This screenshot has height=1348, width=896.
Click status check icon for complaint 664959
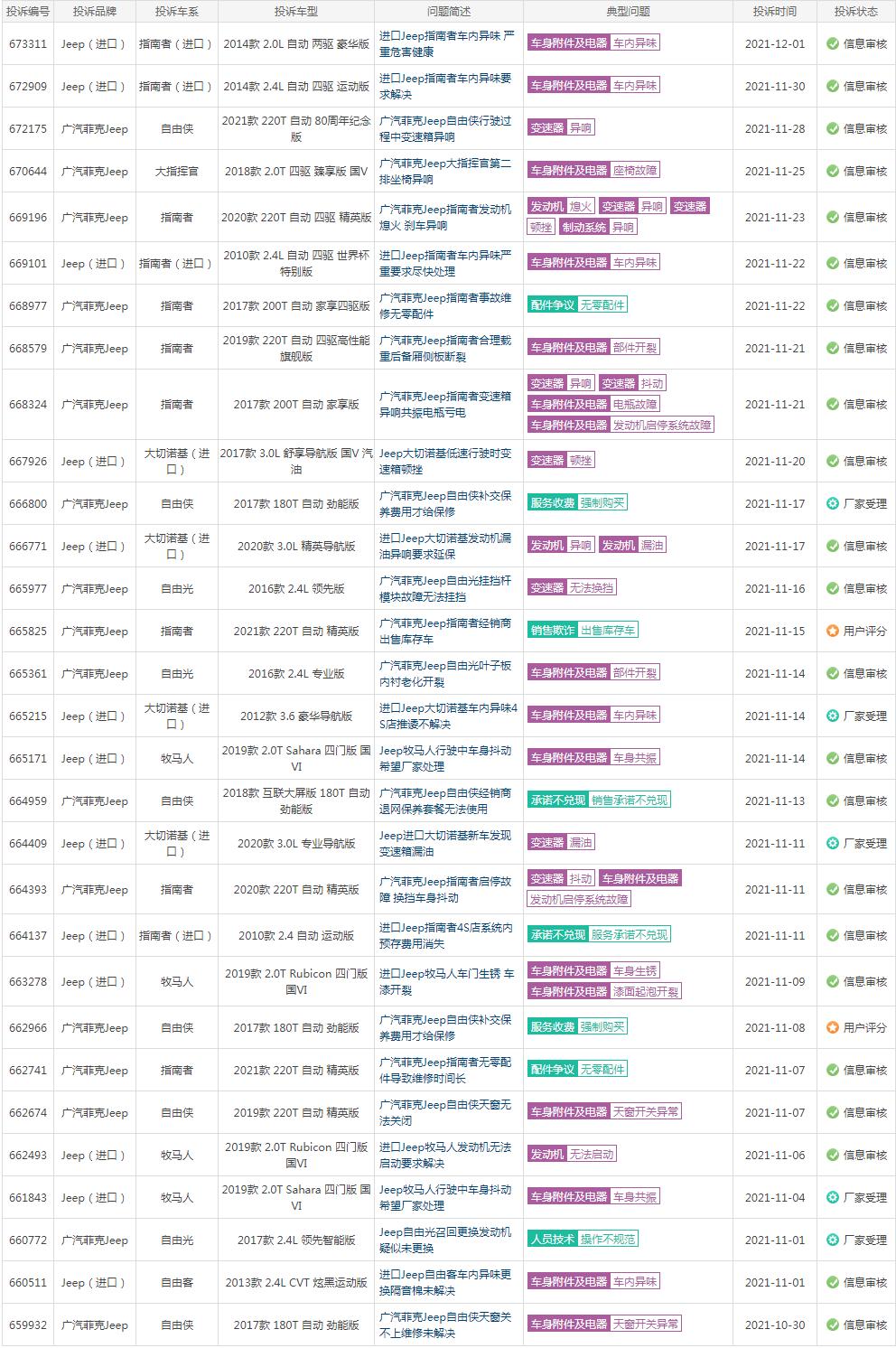coord(833,800)
